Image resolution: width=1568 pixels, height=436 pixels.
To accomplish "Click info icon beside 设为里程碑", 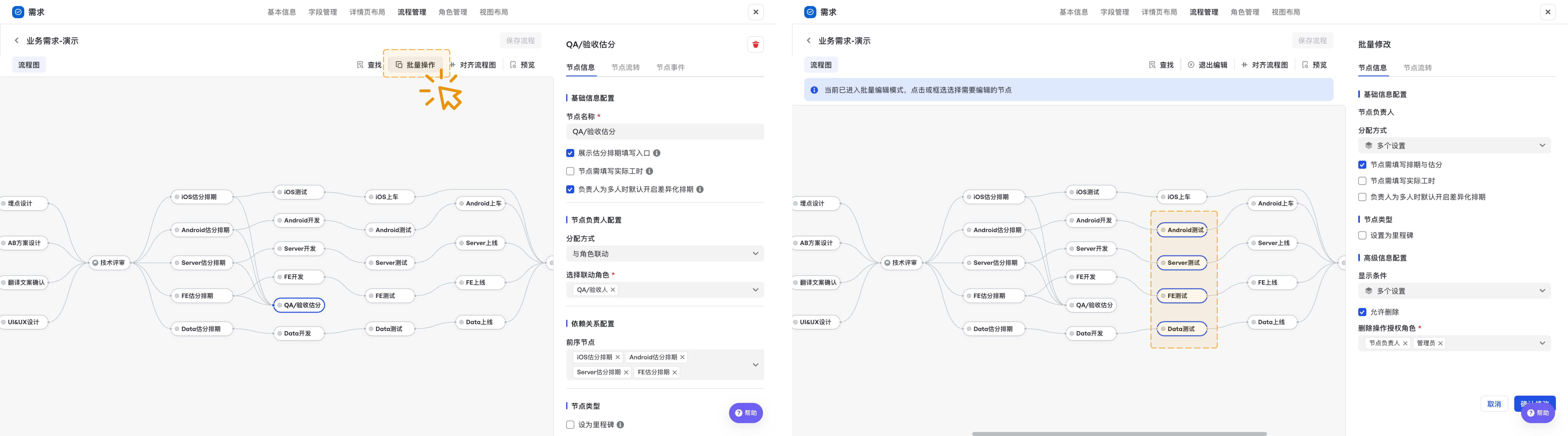I will click(620, 425).
